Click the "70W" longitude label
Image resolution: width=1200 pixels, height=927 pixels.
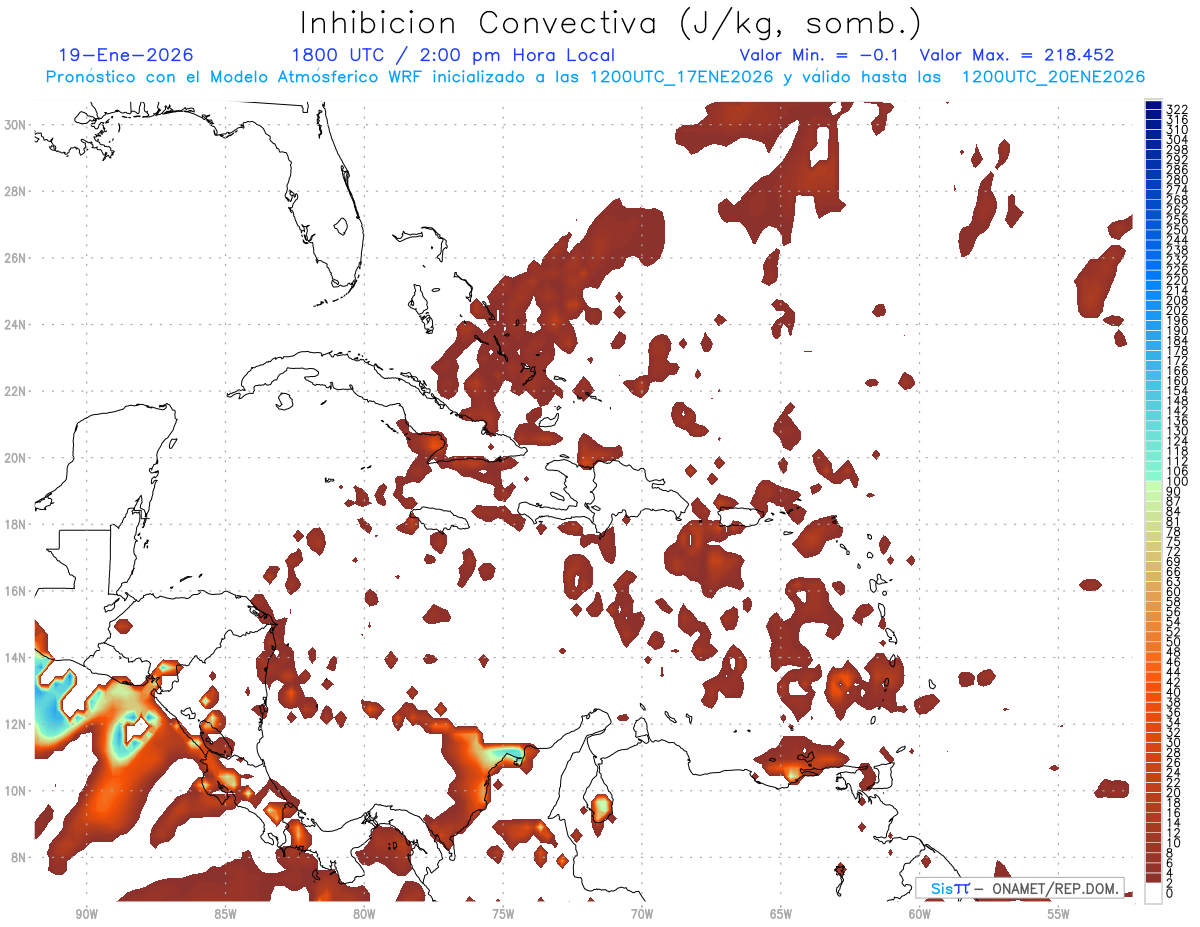tap(642, 913)
